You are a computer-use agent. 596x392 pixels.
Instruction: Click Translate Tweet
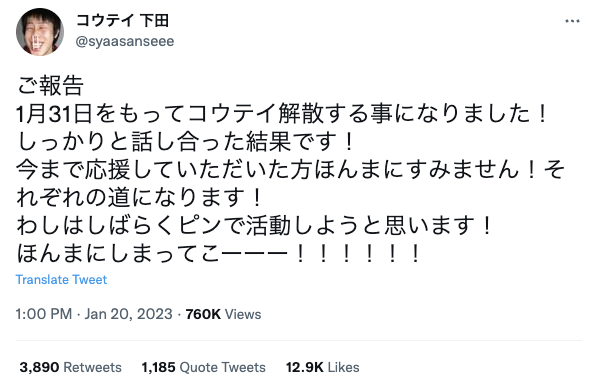coord(61,280)
